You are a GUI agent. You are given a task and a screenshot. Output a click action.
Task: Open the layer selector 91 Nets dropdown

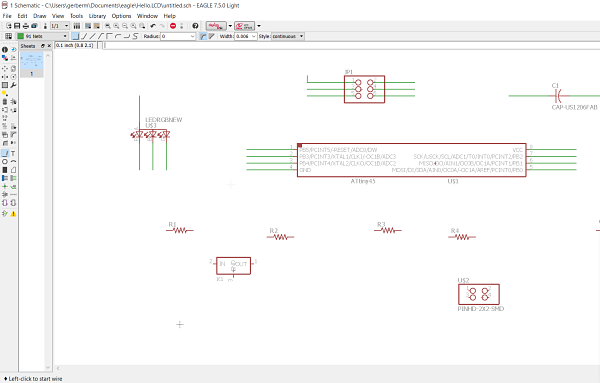click(42, 36)
